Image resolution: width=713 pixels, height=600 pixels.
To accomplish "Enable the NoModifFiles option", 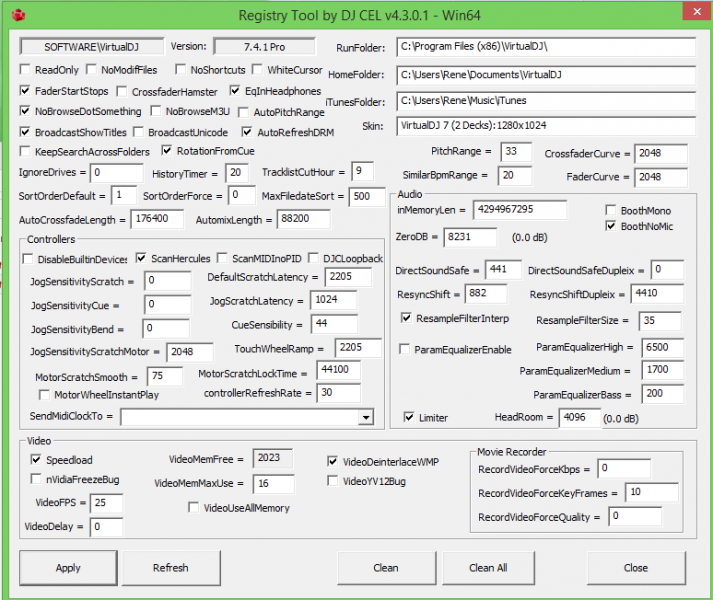I will (91, 70).
